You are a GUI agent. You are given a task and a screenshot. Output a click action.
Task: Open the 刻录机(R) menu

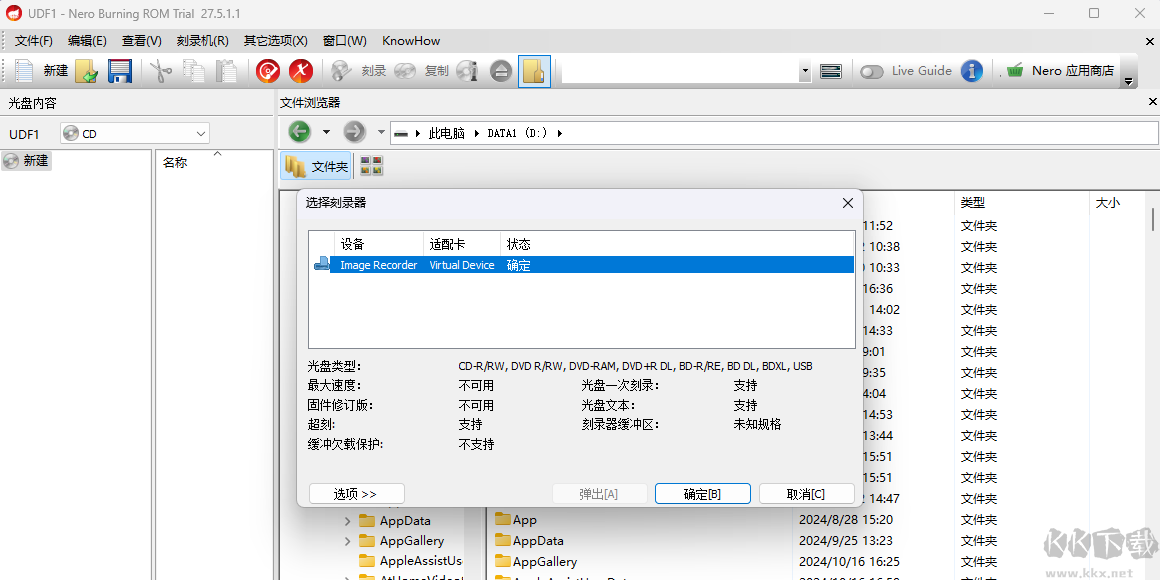203,41
